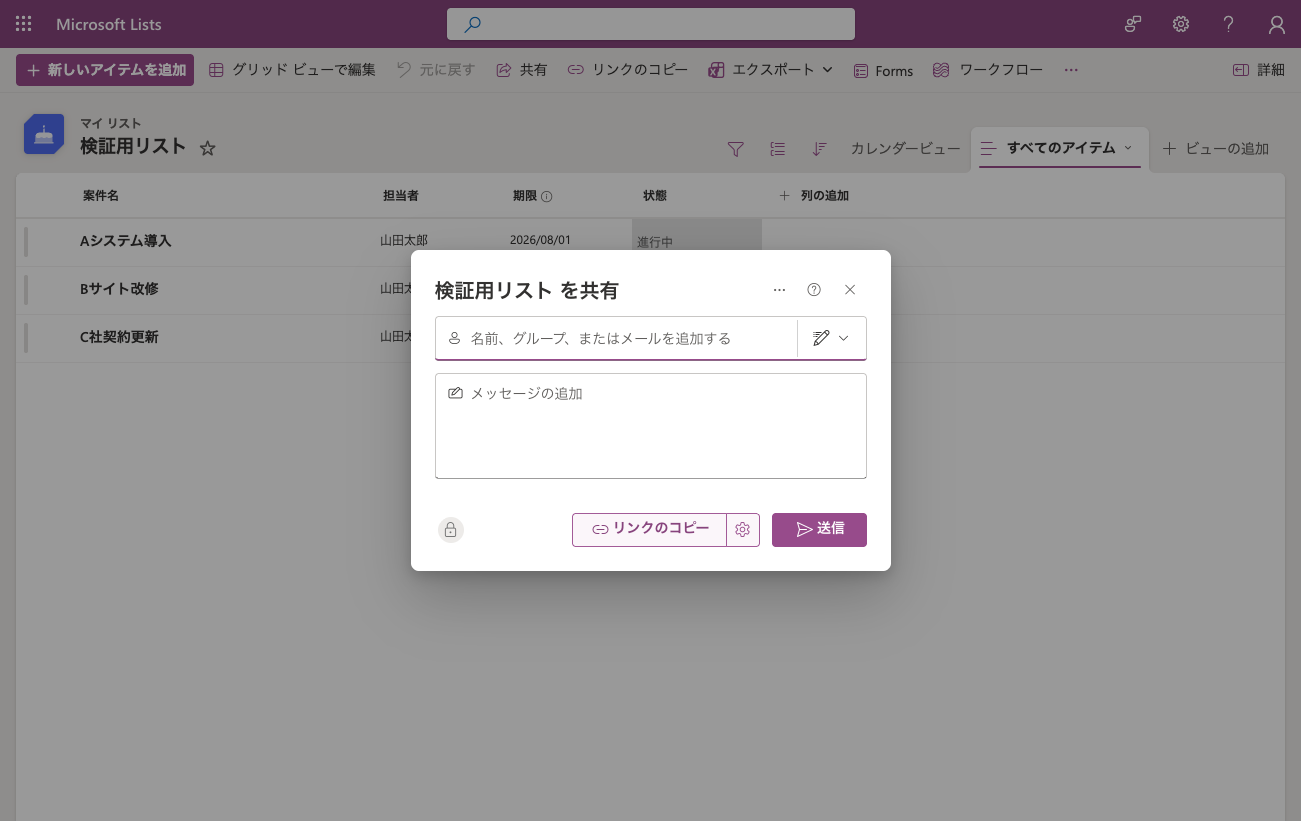1301x821 pixels.
Task: Click メッセージの追加 text area
Action: [x=651, y=426]
